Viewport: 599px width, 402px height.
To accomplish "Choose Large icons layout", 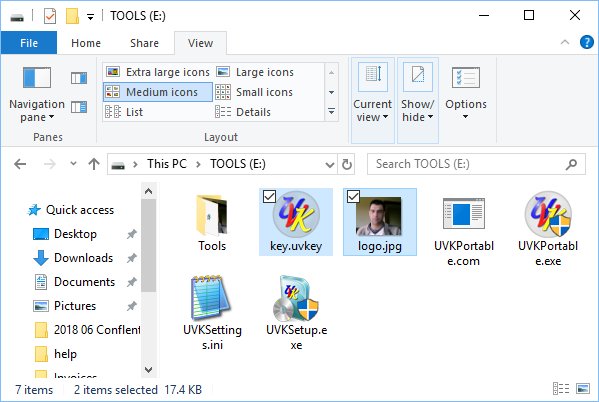I will pos(255,72).
